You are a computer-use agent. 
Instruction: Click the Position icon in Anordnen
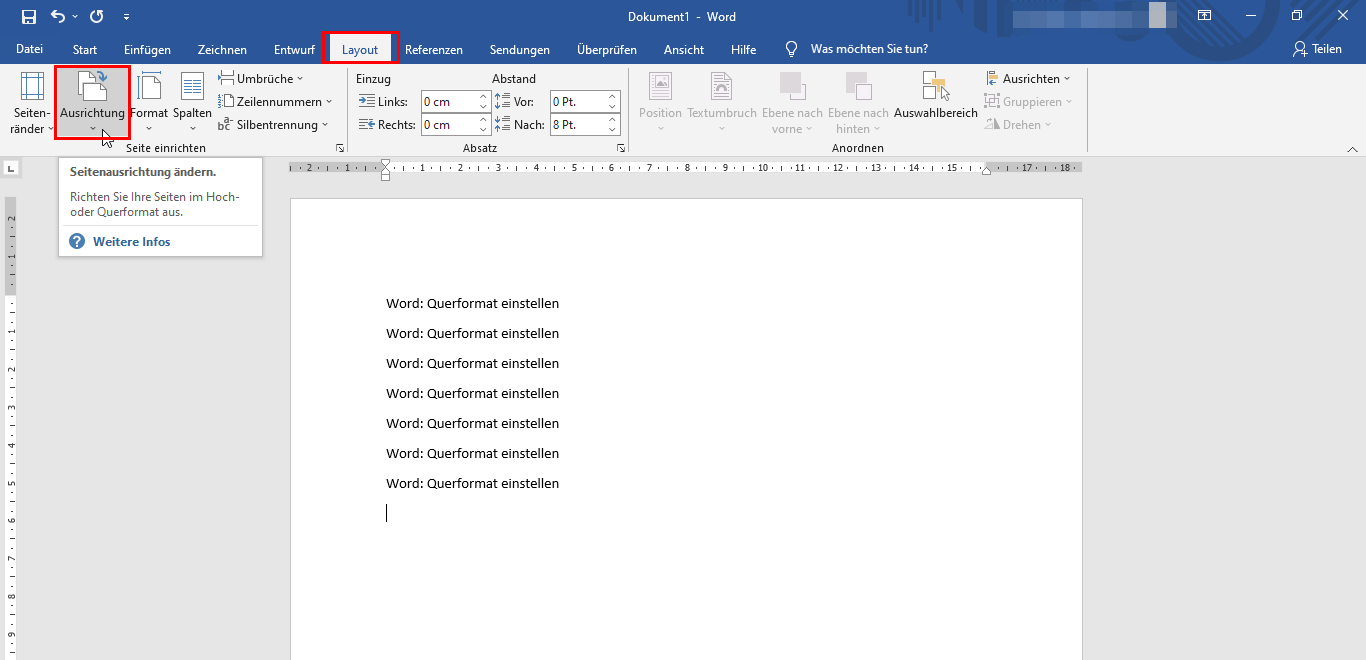[660, 87]
